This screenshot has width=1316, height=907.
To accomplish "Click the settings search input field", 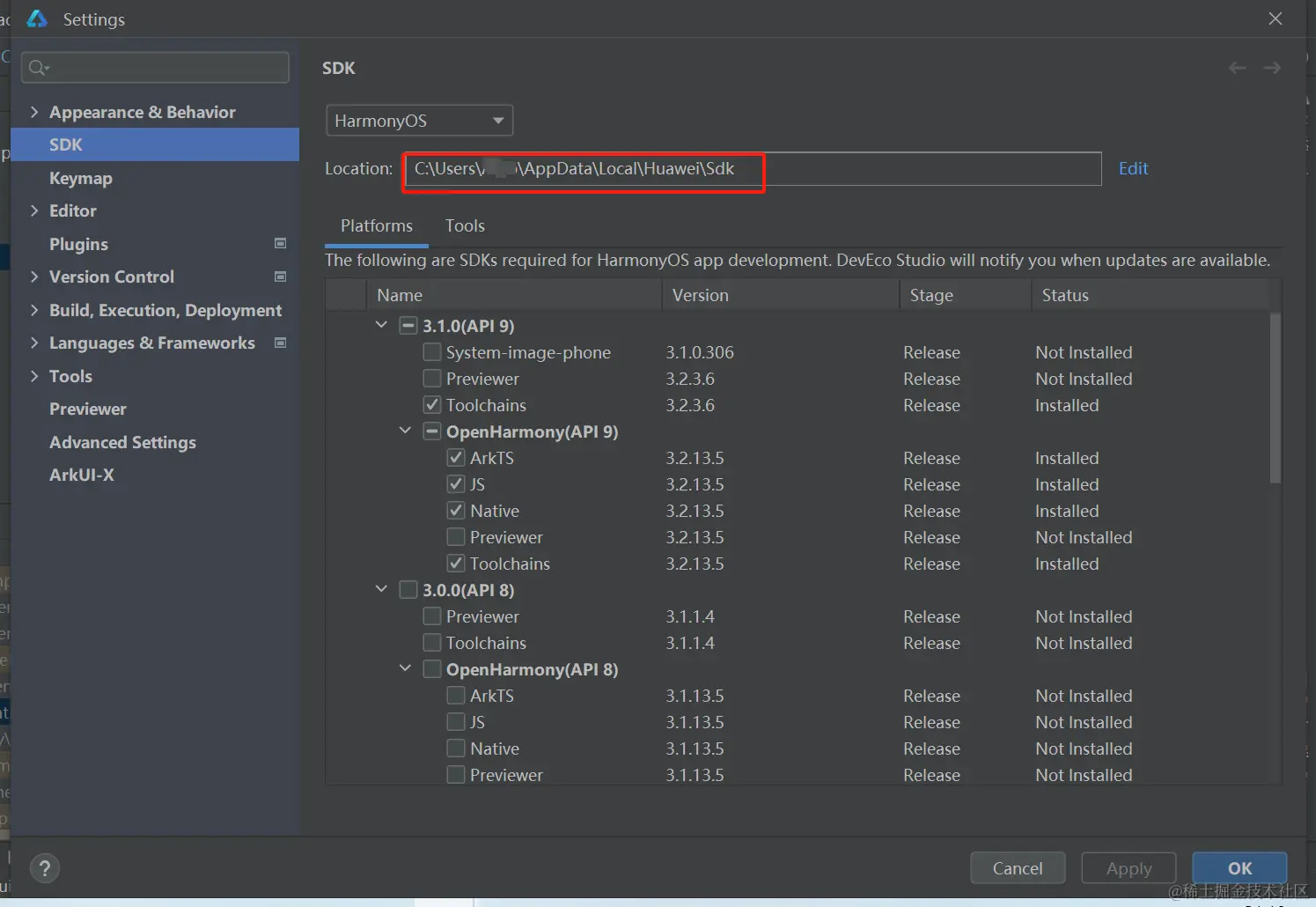I will (x=155, y=68).
